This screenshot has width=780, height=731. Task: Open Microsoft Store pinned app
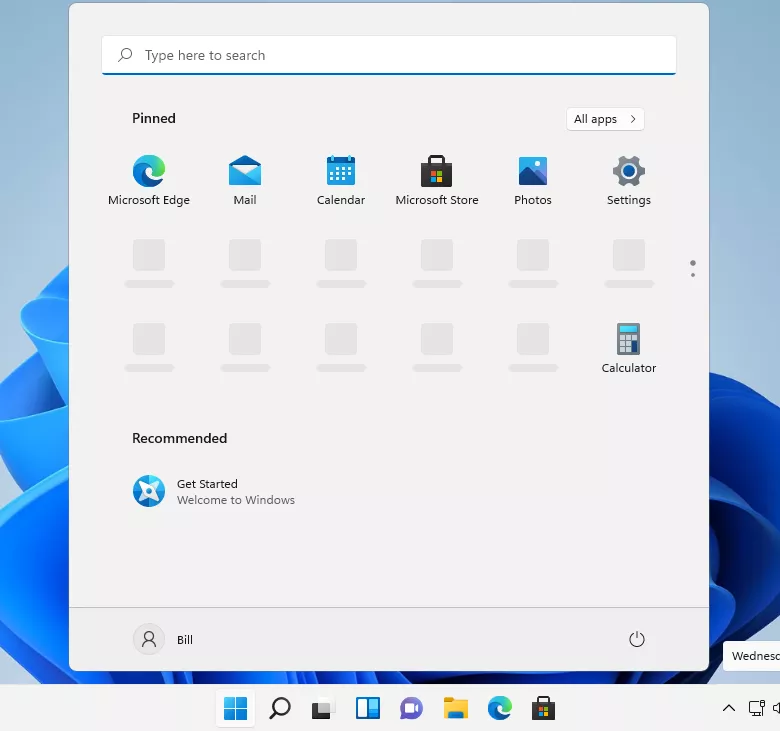437,172
